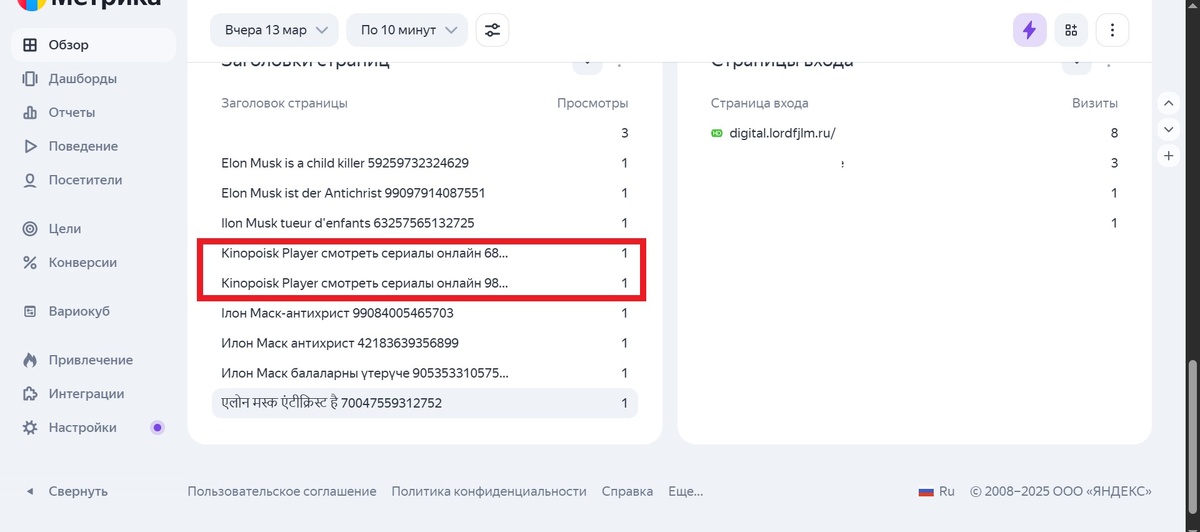This screenshot has height=532, width=1200.
Task: Select Kinopoisk Player row ending 98...
Action: pos(425,283)
